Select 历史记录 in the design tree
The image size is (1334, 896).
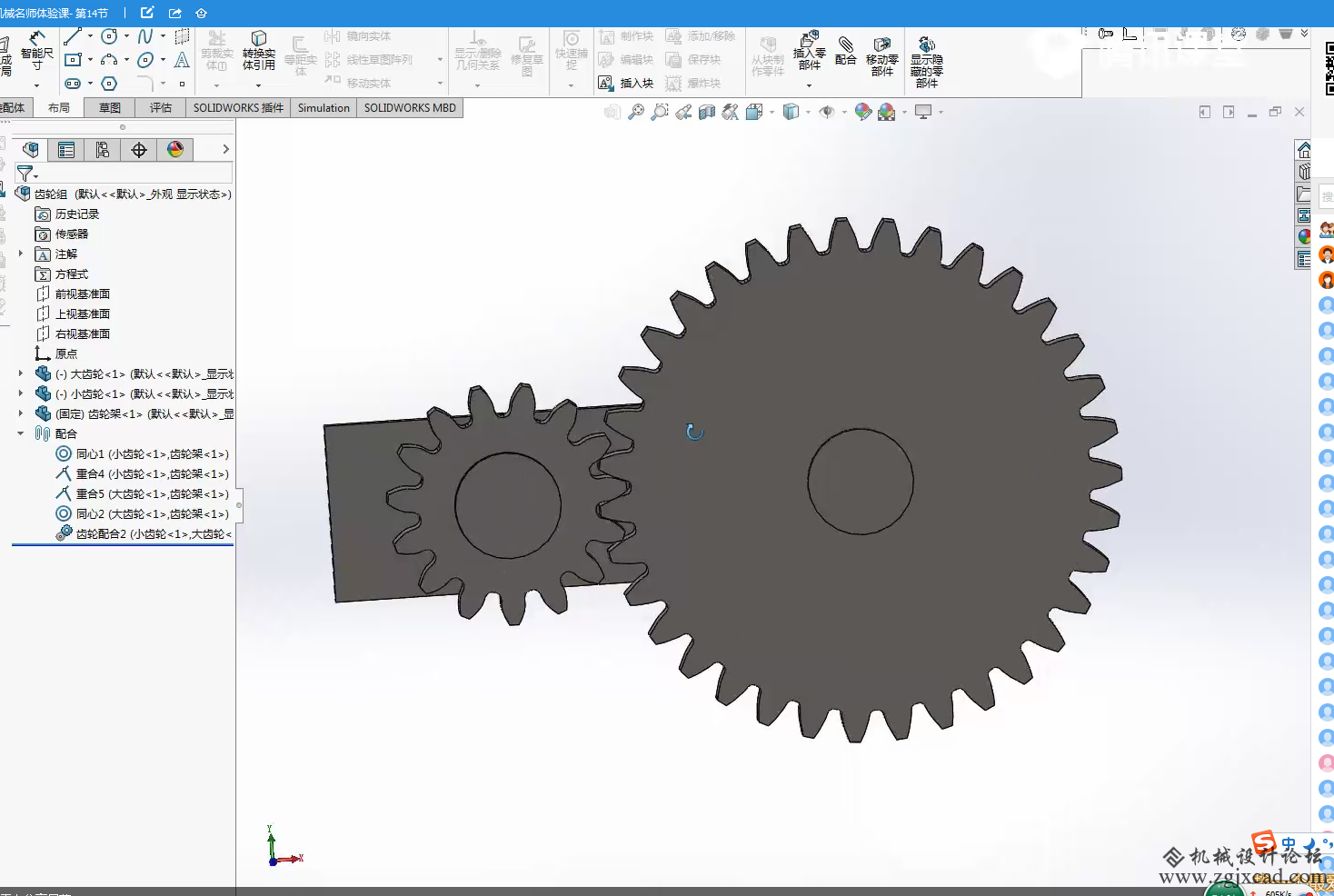[x=77, y=214]
